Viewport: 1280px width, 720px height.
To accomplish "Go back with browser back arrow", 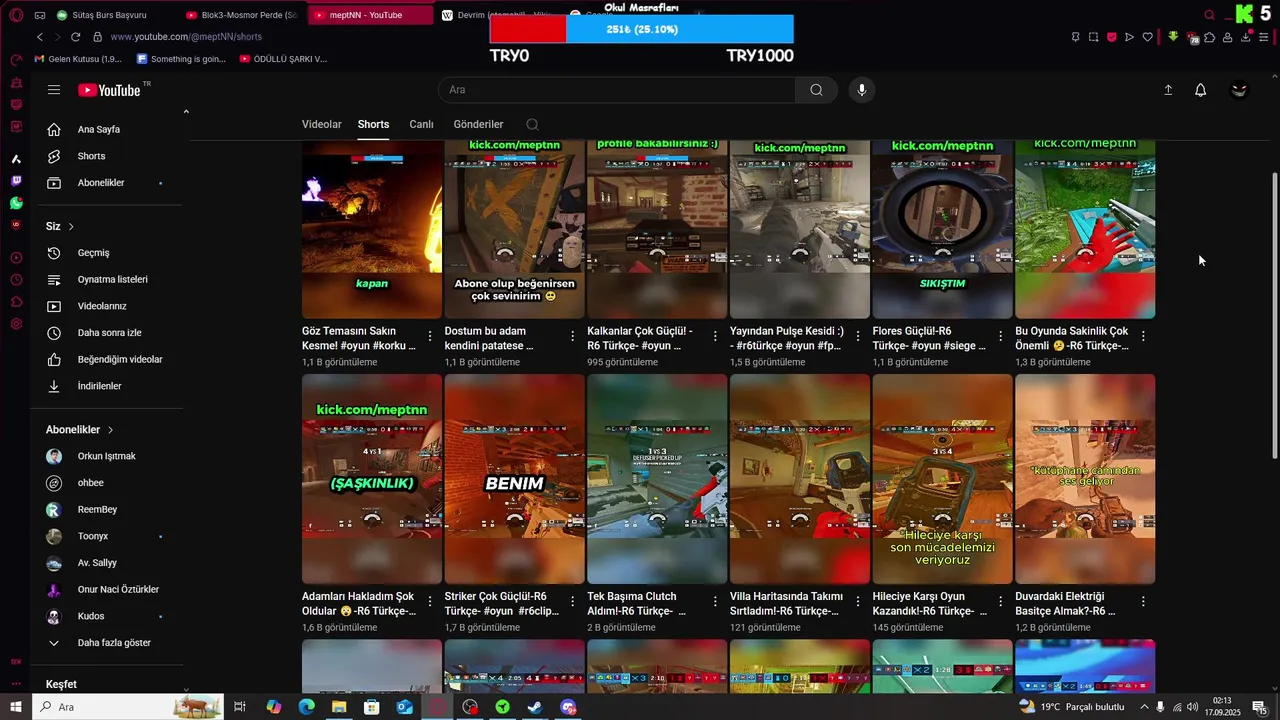I will [x=40, y=37].
